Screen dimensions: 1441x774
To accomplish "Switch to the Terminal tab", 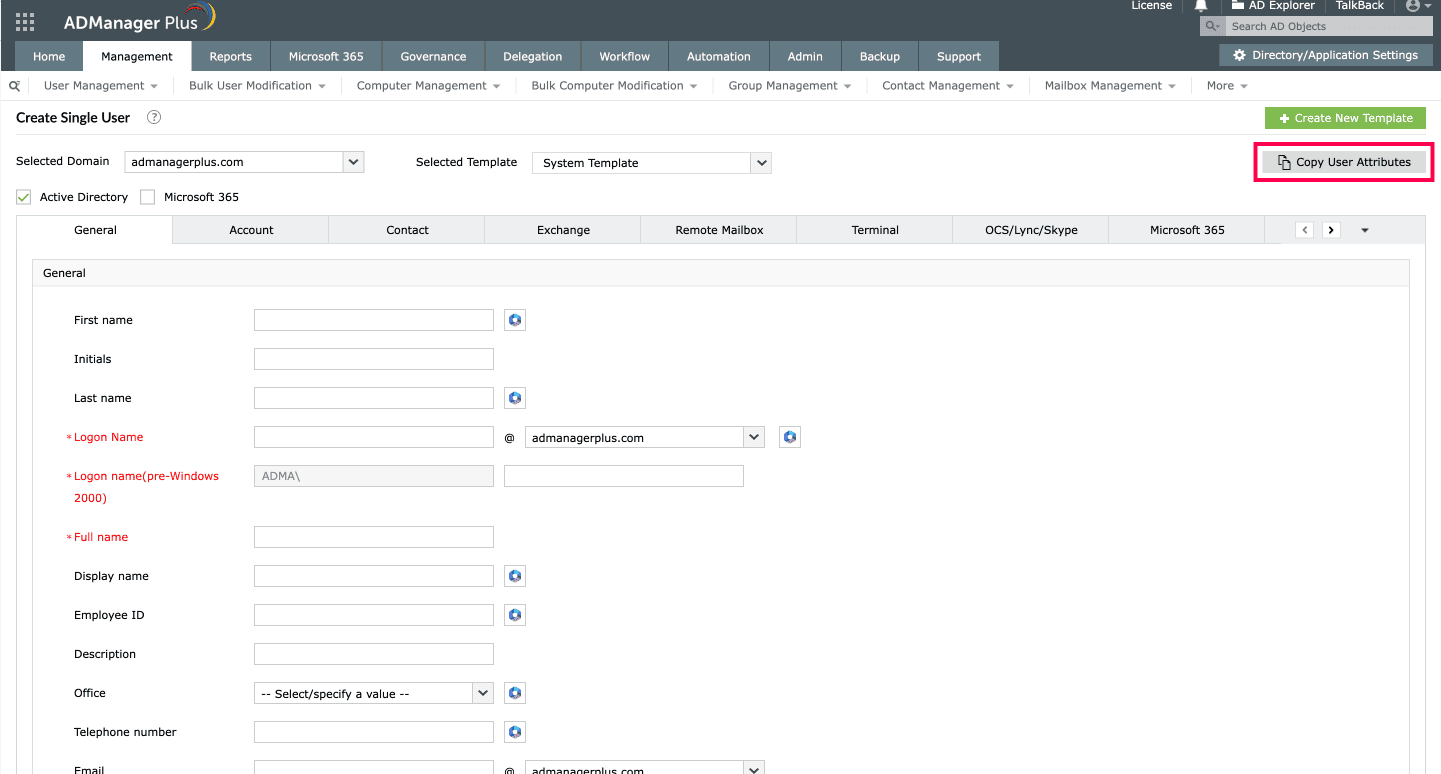I will (875, 230).
